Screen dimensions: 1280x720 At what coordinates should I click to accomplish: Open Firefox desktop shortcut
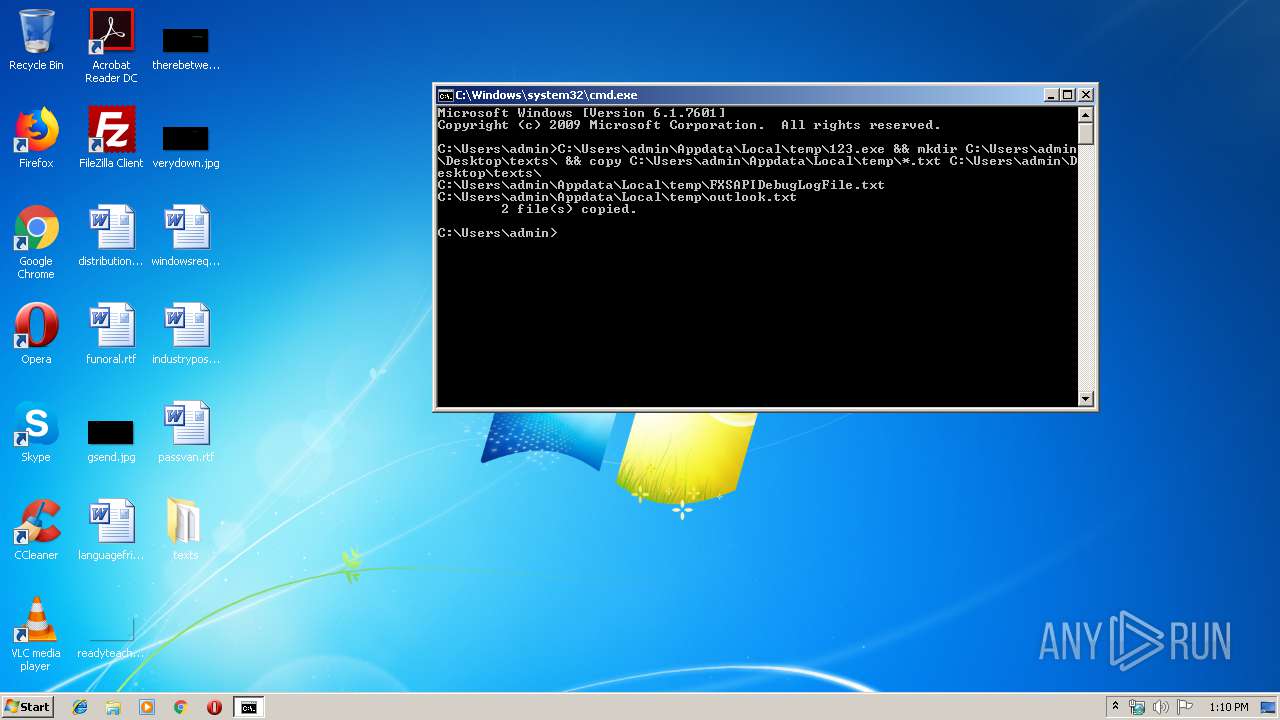coord(36,138)
